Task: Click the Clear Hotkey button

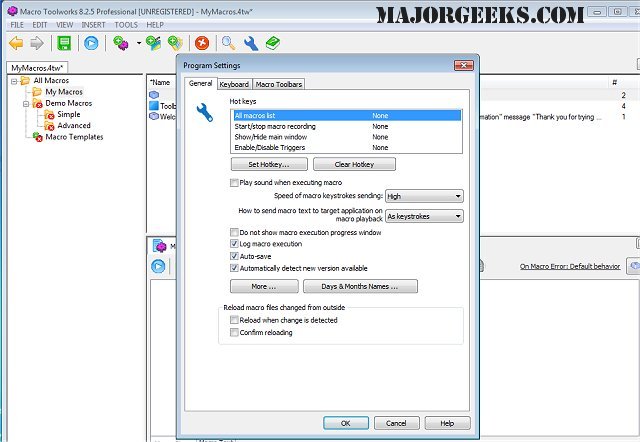Action: click(x=354, y=164)
